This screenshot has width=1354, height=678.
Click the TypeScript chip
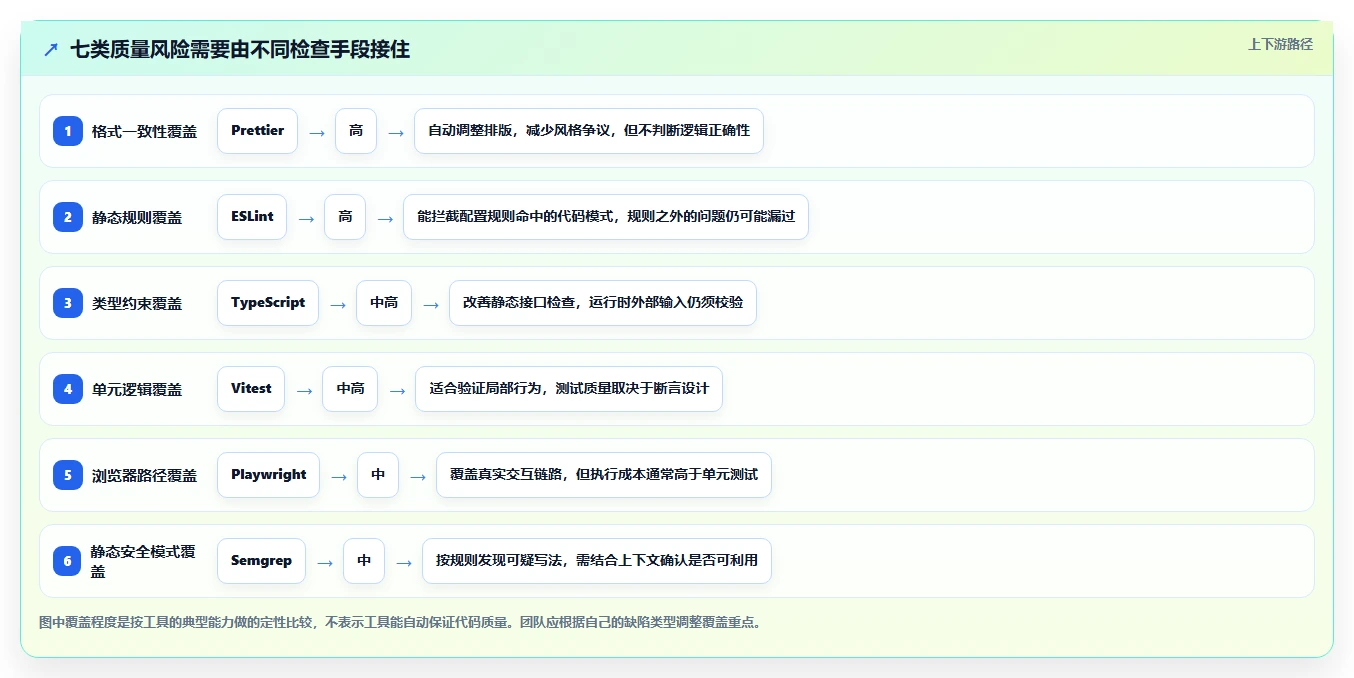[x=268, y=303]
